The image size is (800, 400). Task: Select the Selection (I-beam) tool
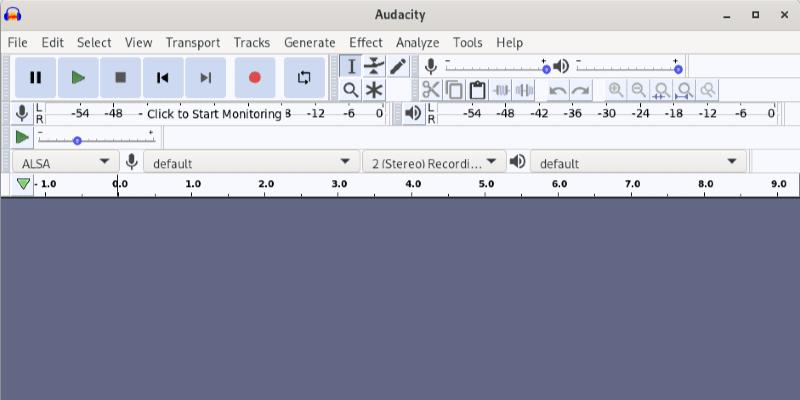click(x=351, y=66)
